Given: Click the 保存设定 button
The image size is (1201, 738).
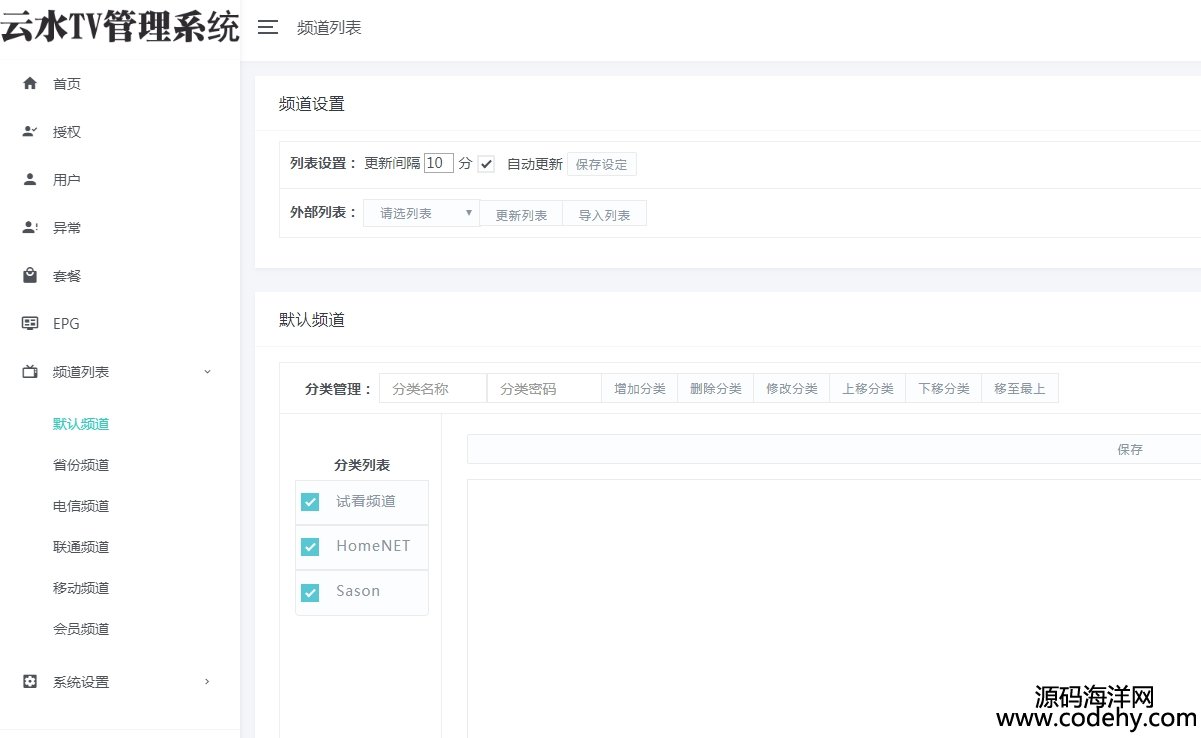Looking at the screenshot, I should [601, 164].
